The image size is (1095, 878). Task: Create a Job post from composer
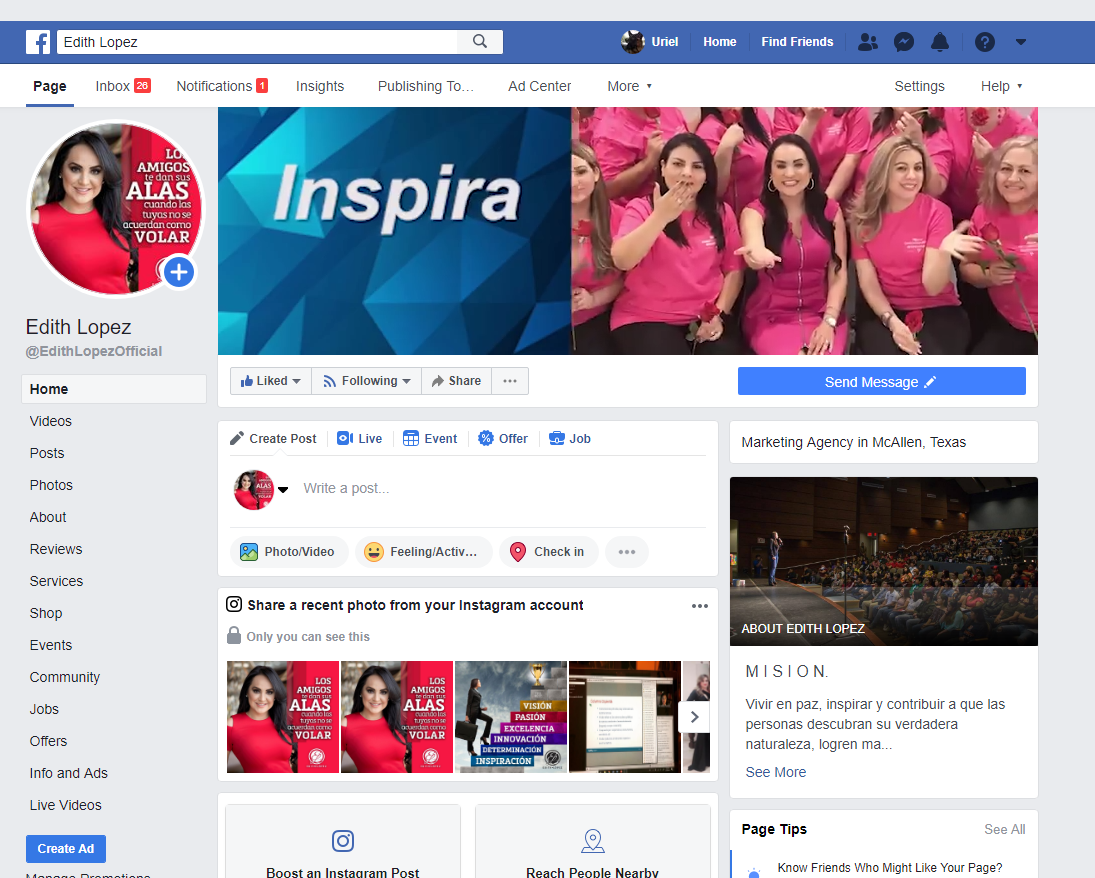click(570, 439)
